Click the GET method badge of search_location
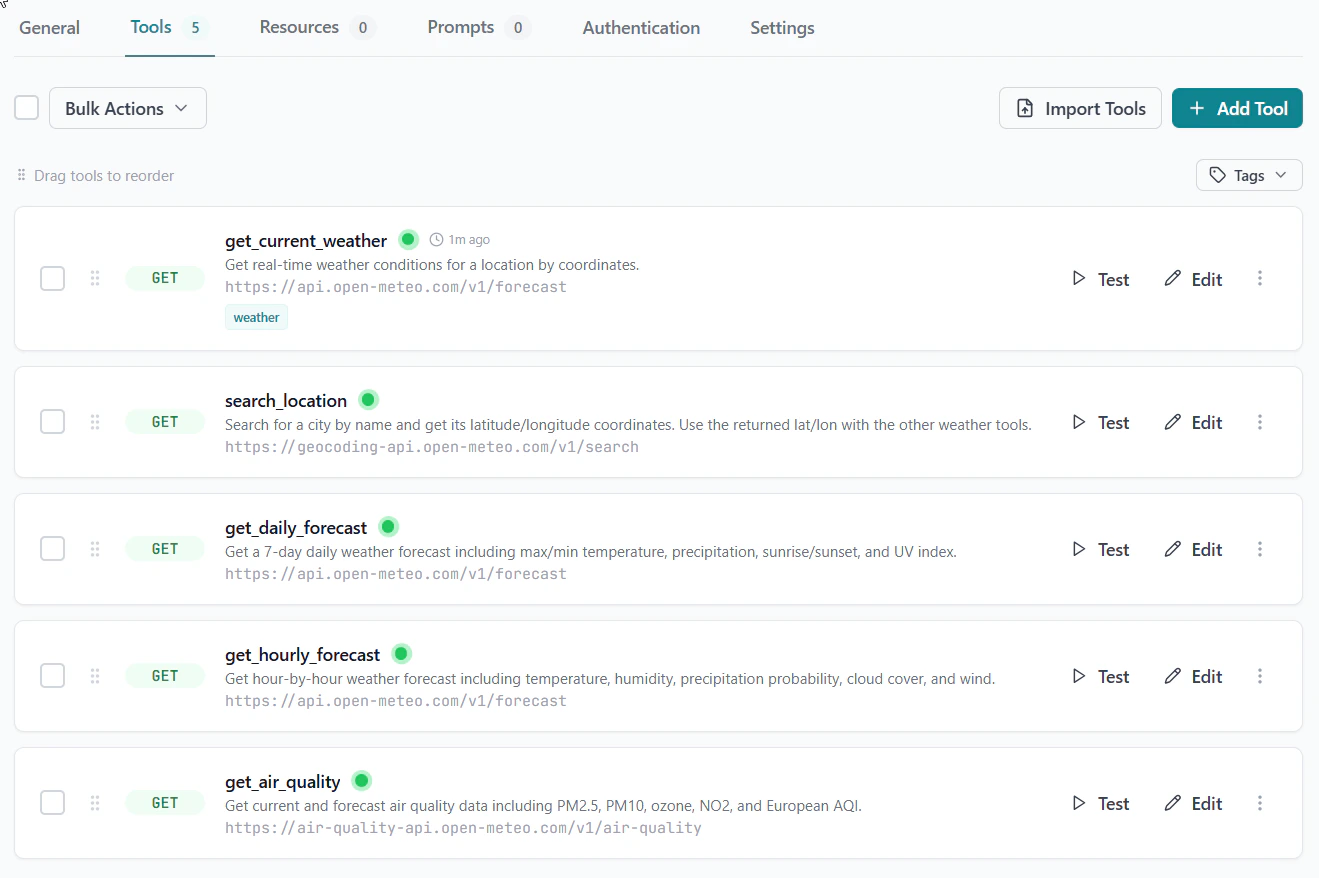The width and height of the screenshot is (1319, 878). [x=165, y=422]
